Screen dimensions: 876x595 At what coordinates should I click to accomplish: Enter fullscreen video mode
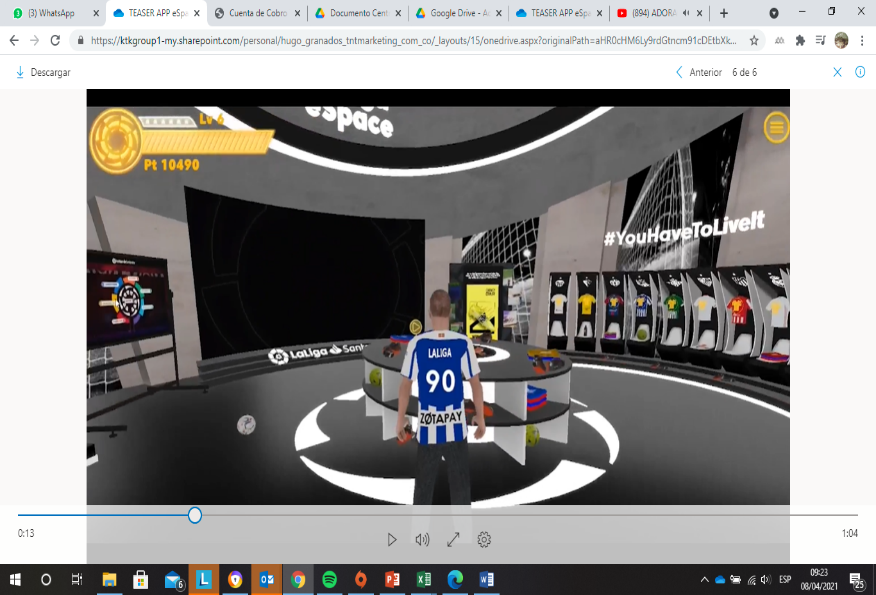pos(453,540)
